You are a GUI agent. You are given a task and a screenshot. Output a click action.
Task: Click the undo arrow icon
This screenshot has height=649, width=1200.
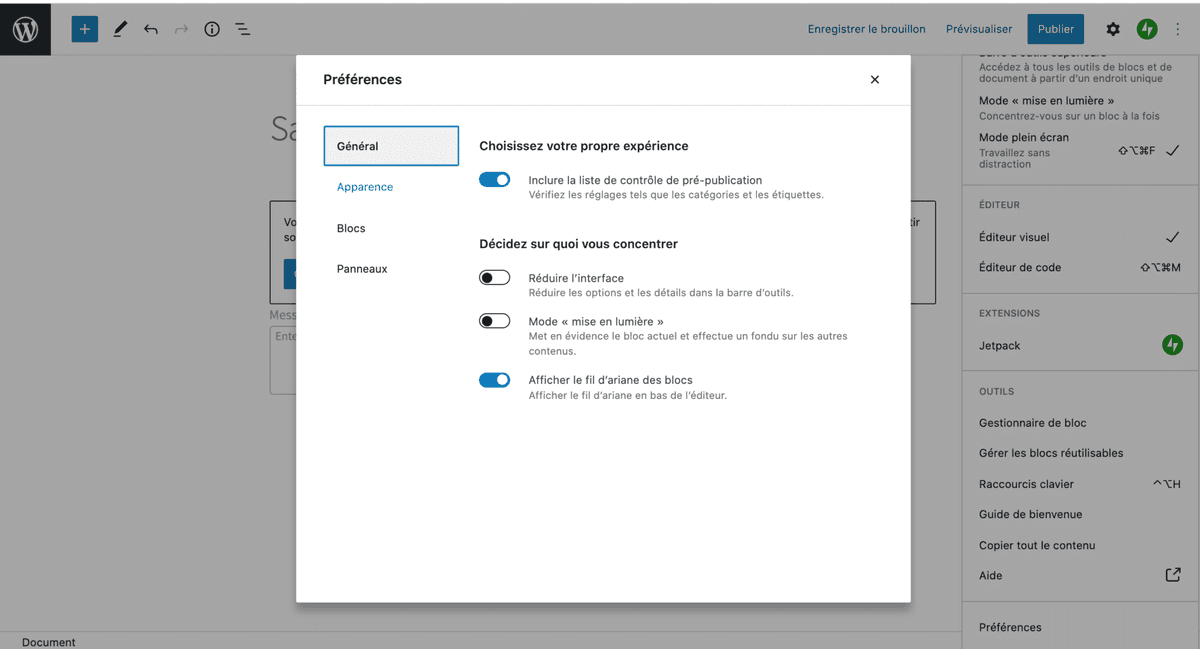point(151,29)
